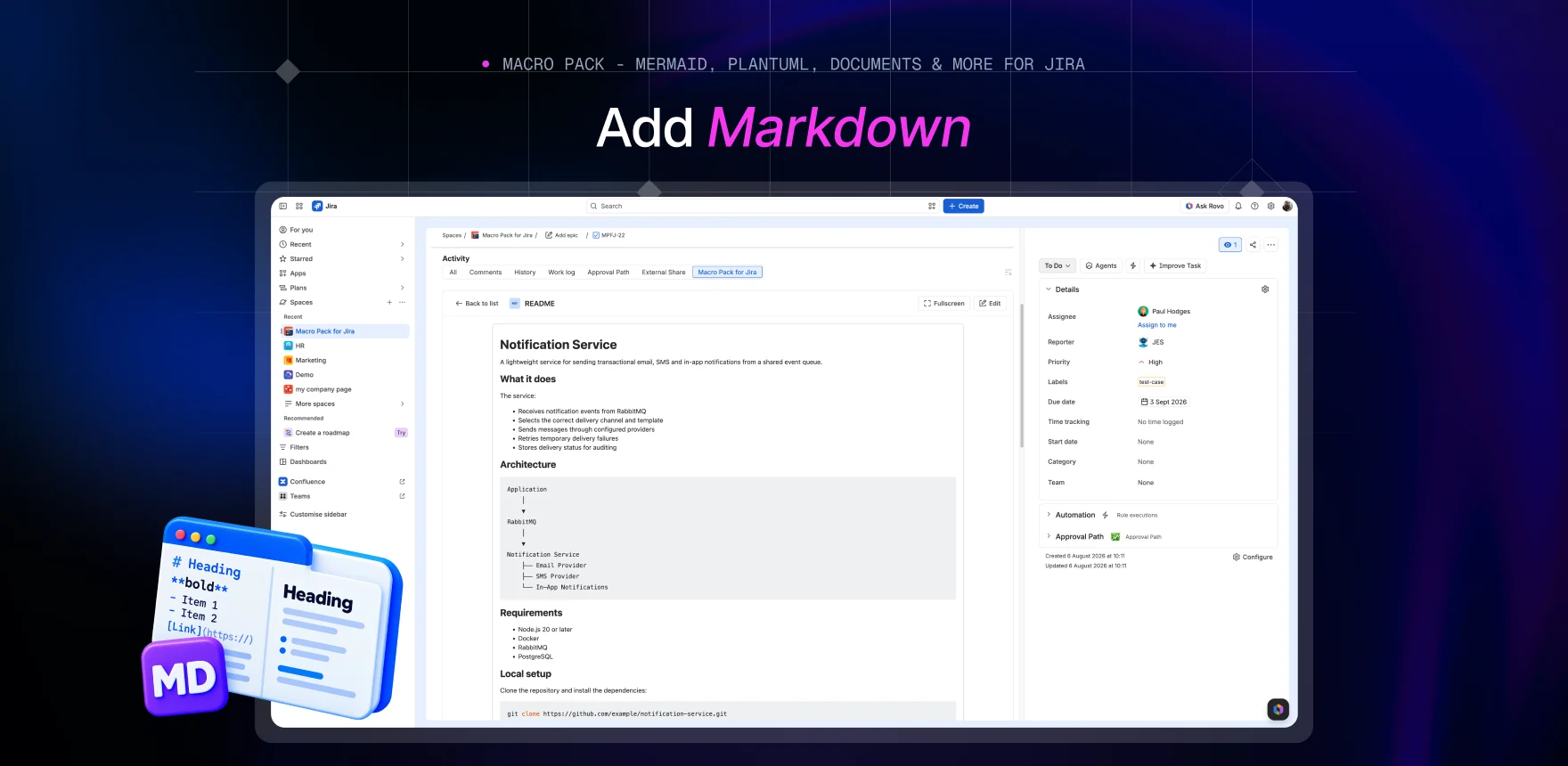
Task: Open README in Fullscreen
Action: coord(944,304)
